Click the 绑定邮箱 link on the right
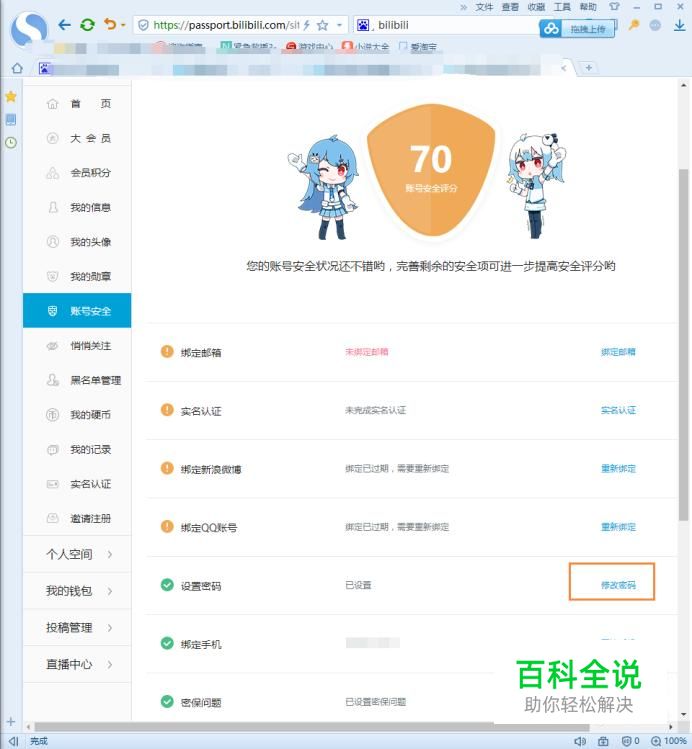This screenshot has height=749, width=692. point(618,352)
